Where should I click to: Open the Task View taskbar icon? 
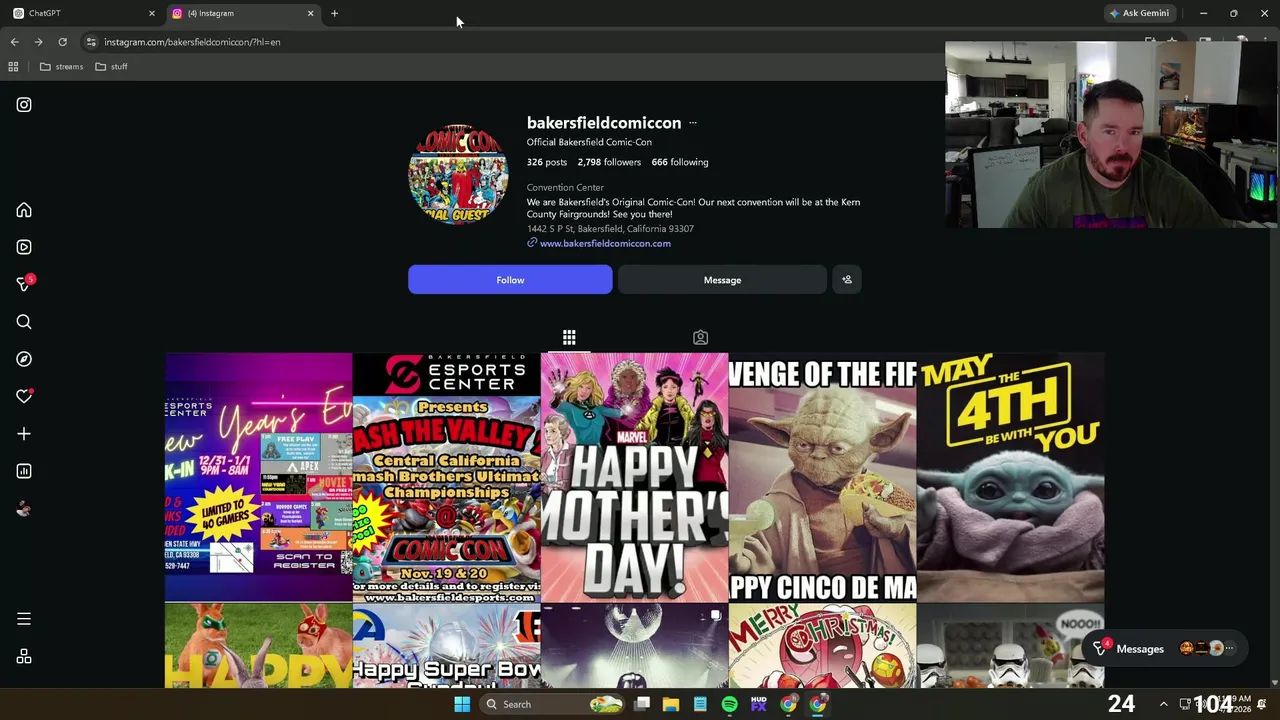[x=642, y=704]
